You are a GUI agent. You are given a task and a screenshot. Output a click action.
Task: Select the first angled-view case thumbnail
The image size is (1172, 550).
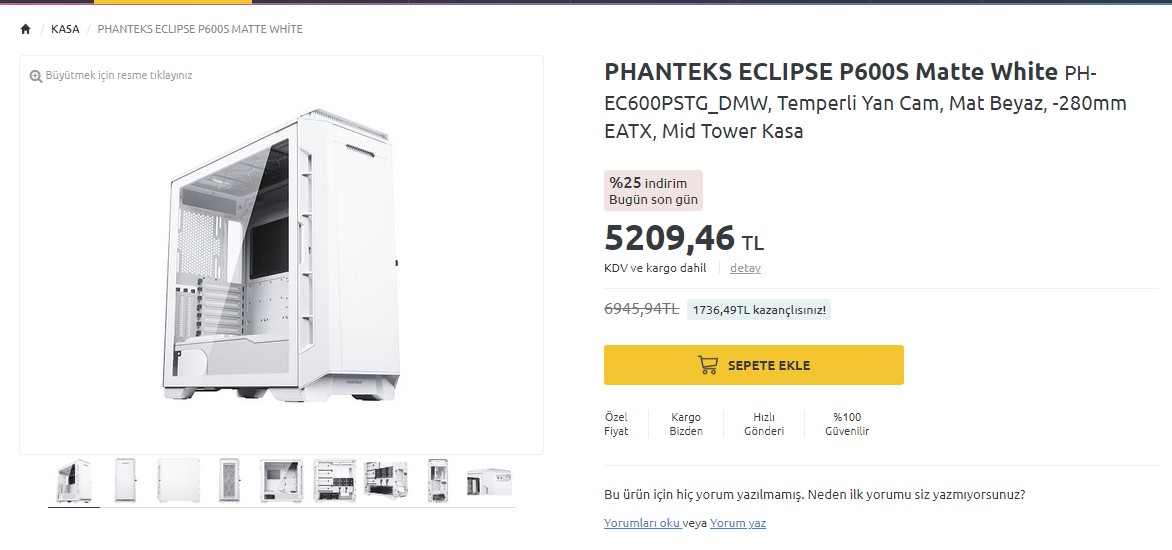click(x=74, y=481)
